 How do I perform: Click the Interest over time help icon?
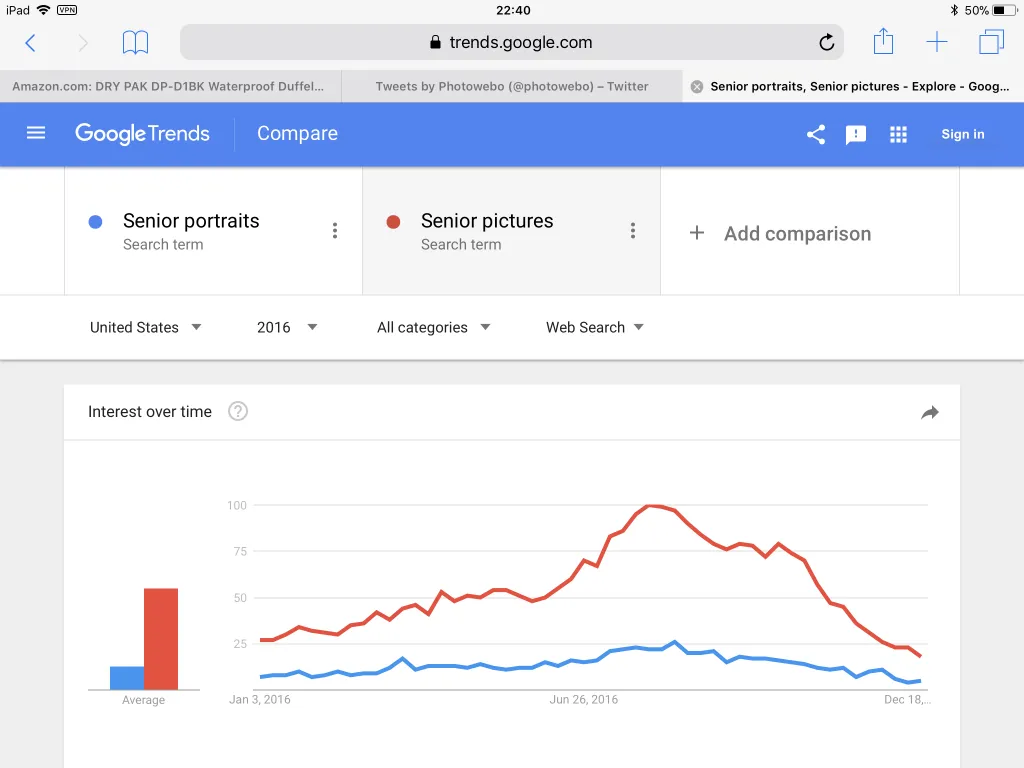(x=238, y=411)
